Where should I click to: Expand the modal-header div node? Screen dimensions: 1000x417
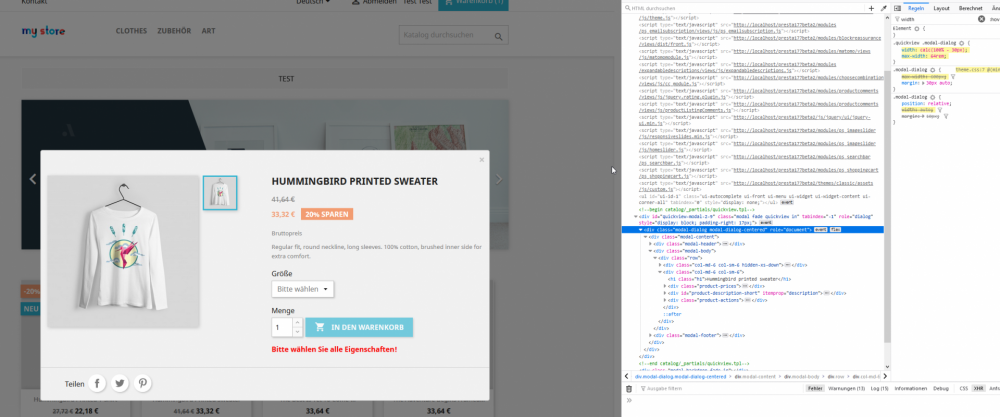(x=651, y=244)
